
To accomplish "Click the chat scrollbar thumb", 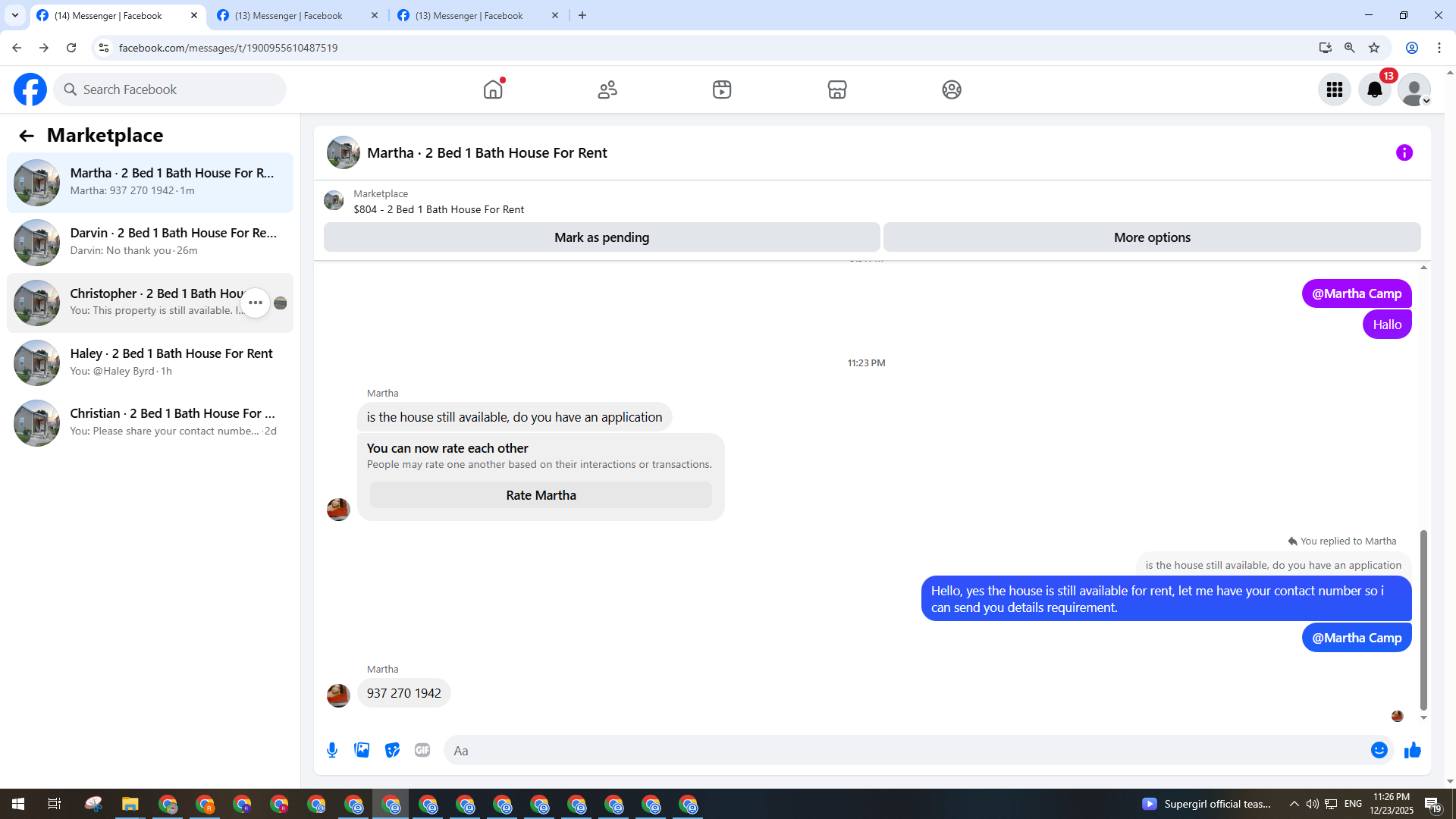I will coord(1423,618).
